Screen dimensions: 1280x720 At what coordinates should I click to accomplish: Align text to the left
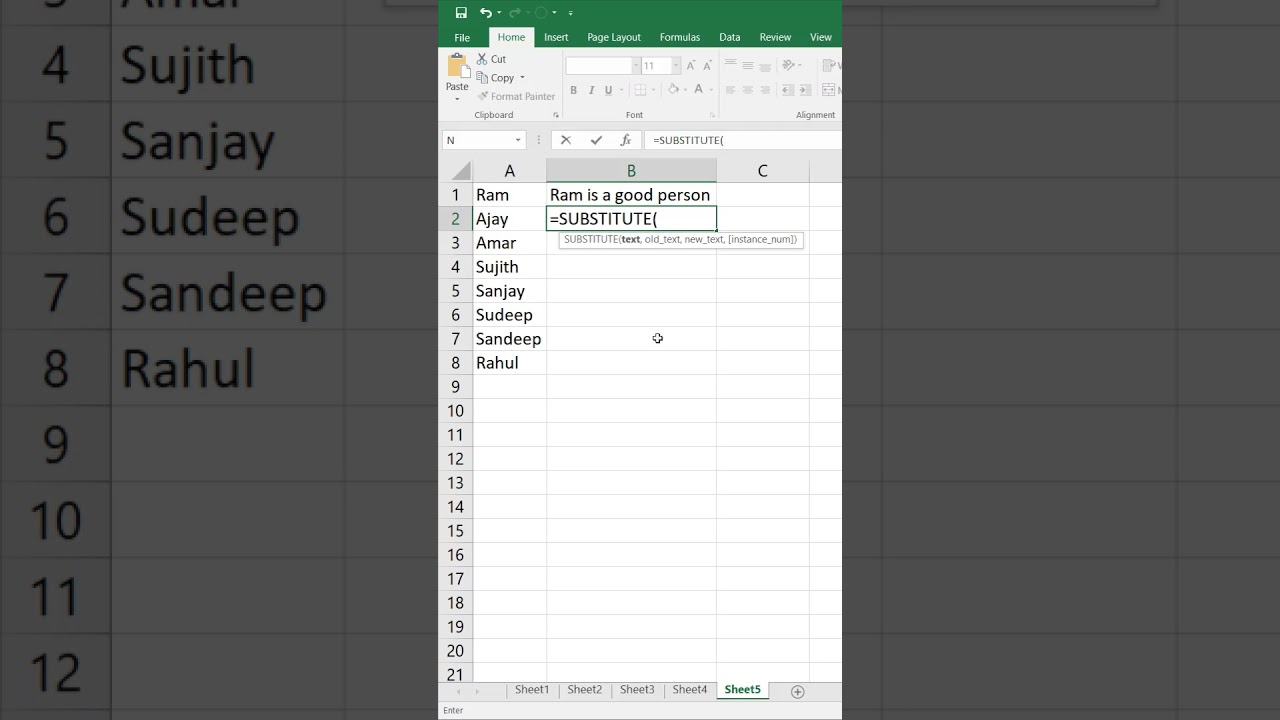730,90
